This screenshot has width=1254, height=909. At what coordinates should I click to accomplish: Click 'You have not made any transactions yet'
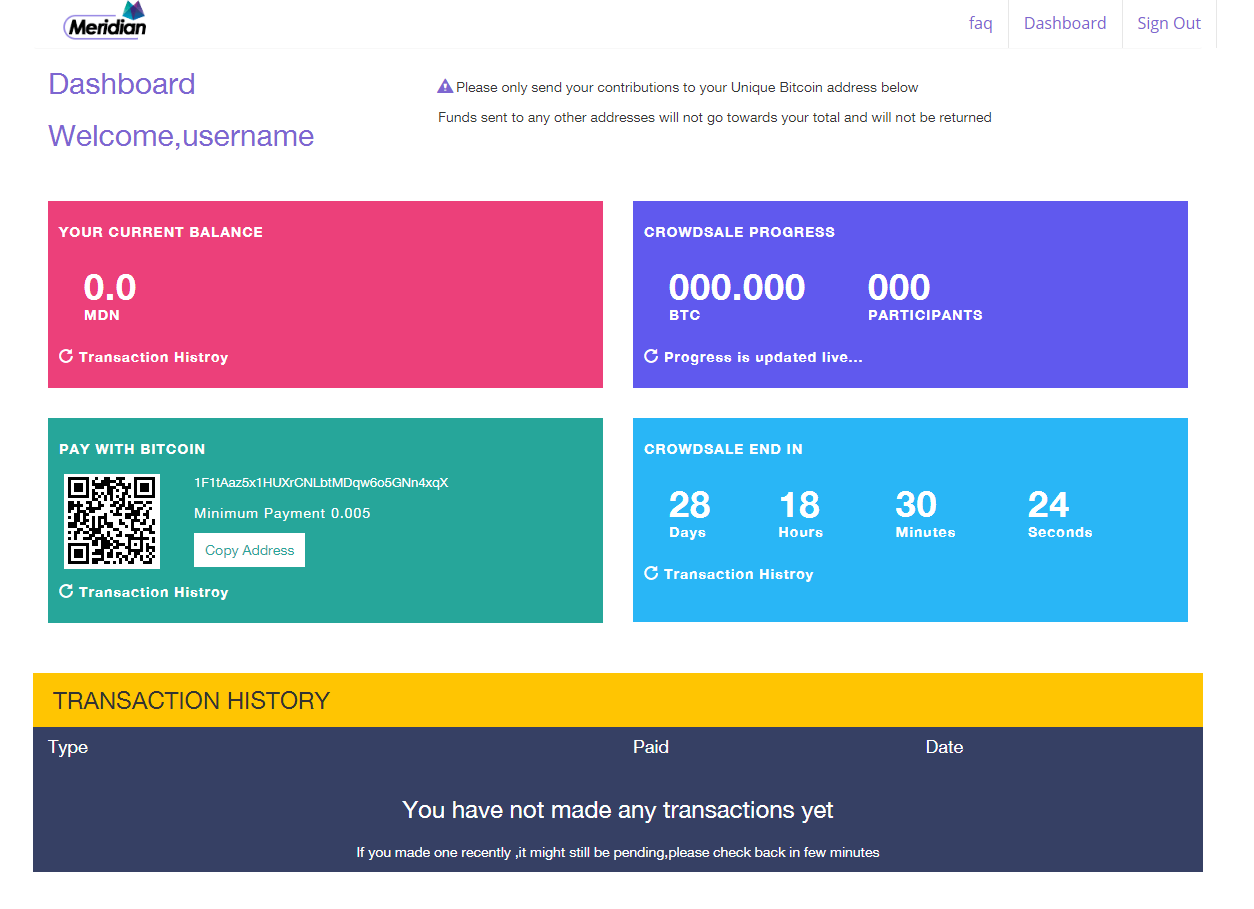(x=618, y=809)
